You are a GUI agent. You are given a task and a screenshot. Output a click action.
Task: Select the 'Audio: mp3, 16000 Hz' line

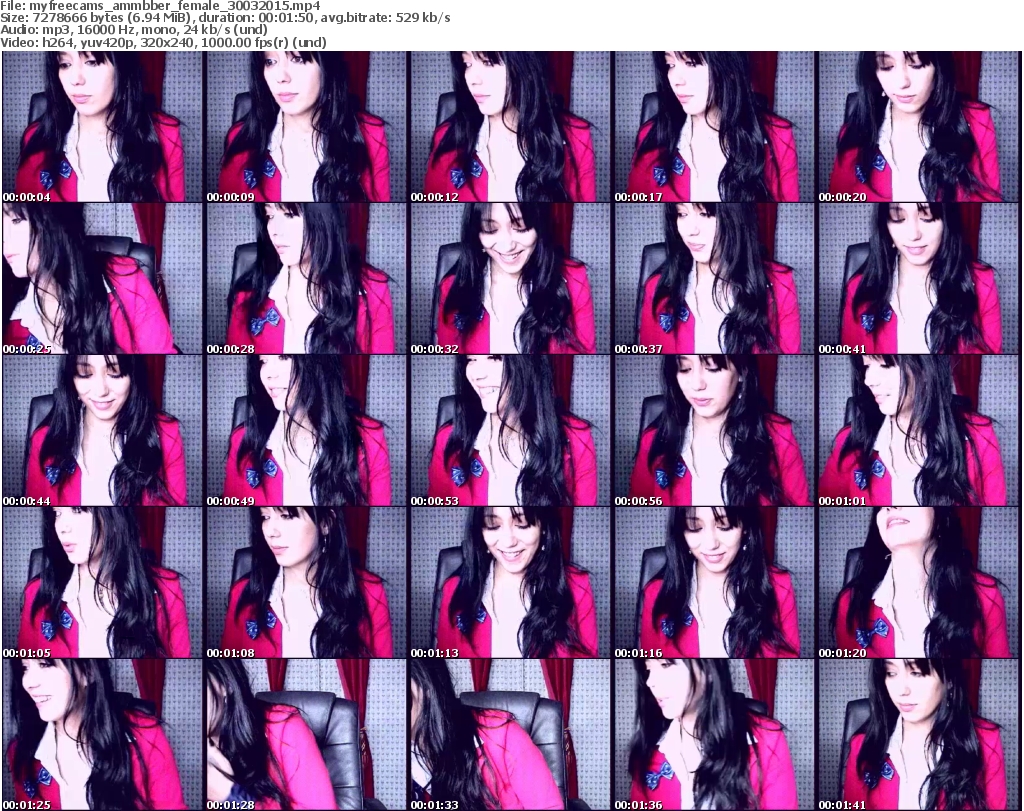click(x=134, y=30)
